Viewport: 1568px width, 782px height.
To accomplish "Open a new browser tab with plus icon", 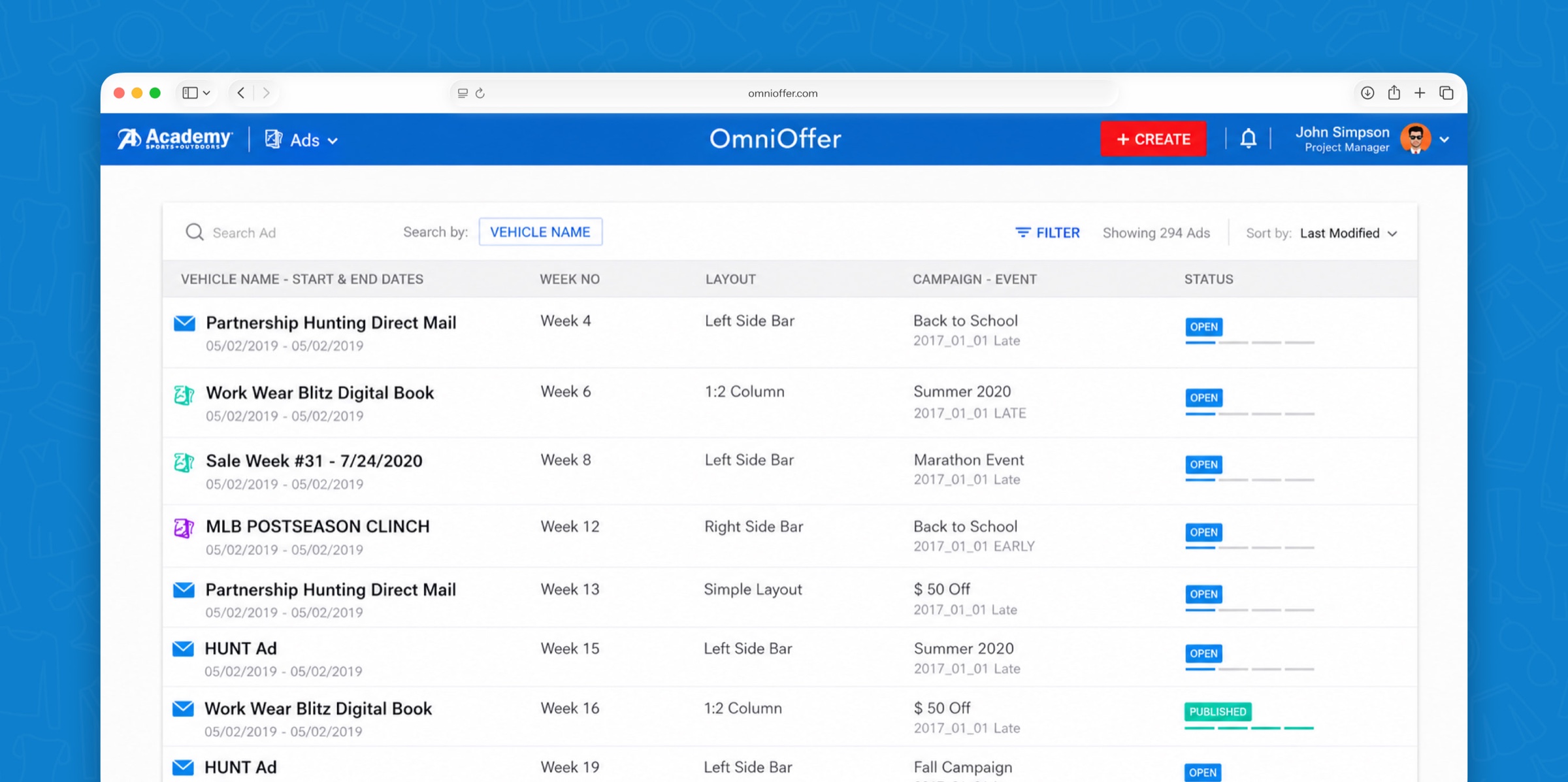I will coord(1420,93).
